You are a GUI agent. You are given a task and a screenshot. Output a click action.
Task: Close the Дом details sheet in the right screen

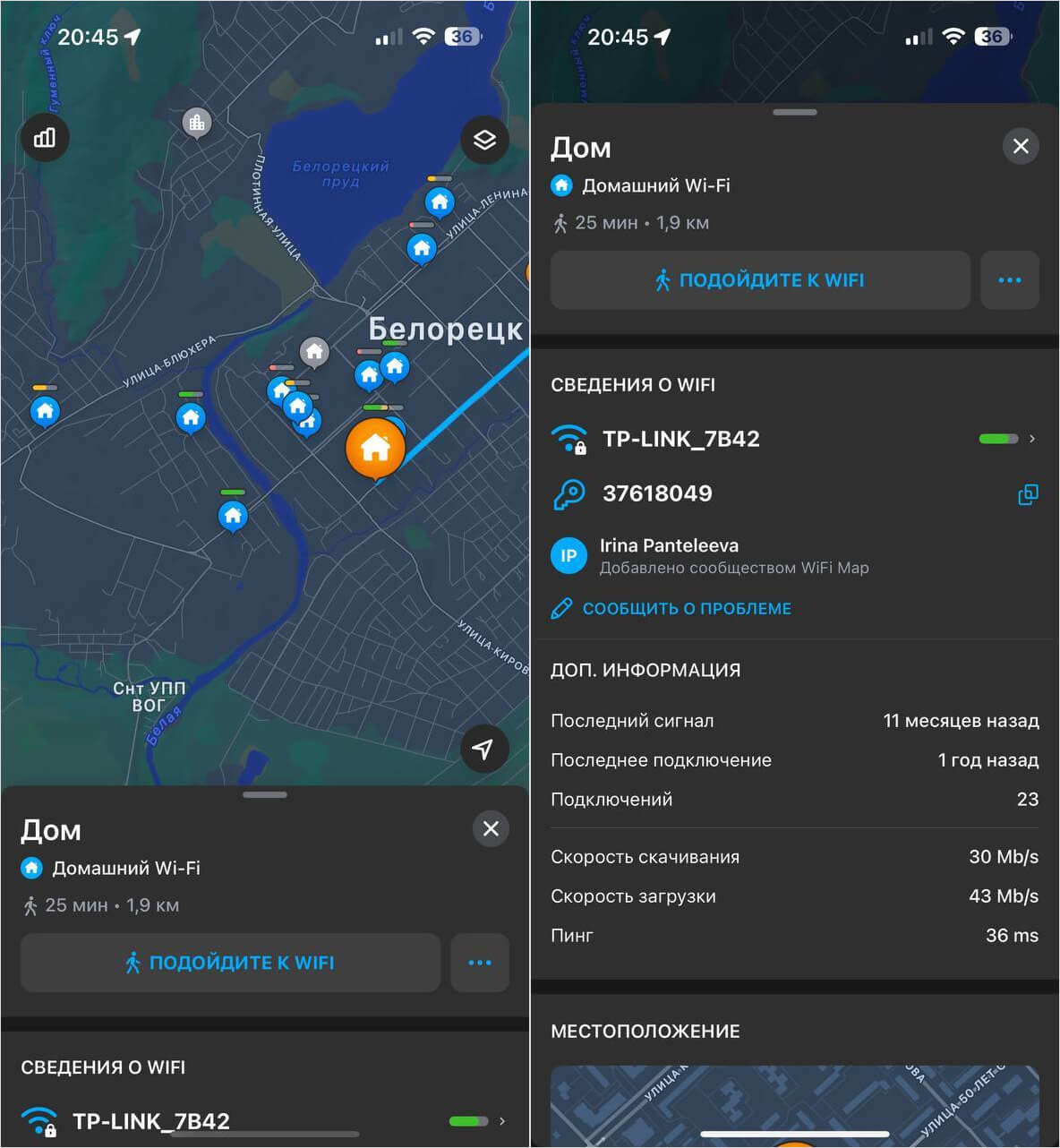point(1021,146)
